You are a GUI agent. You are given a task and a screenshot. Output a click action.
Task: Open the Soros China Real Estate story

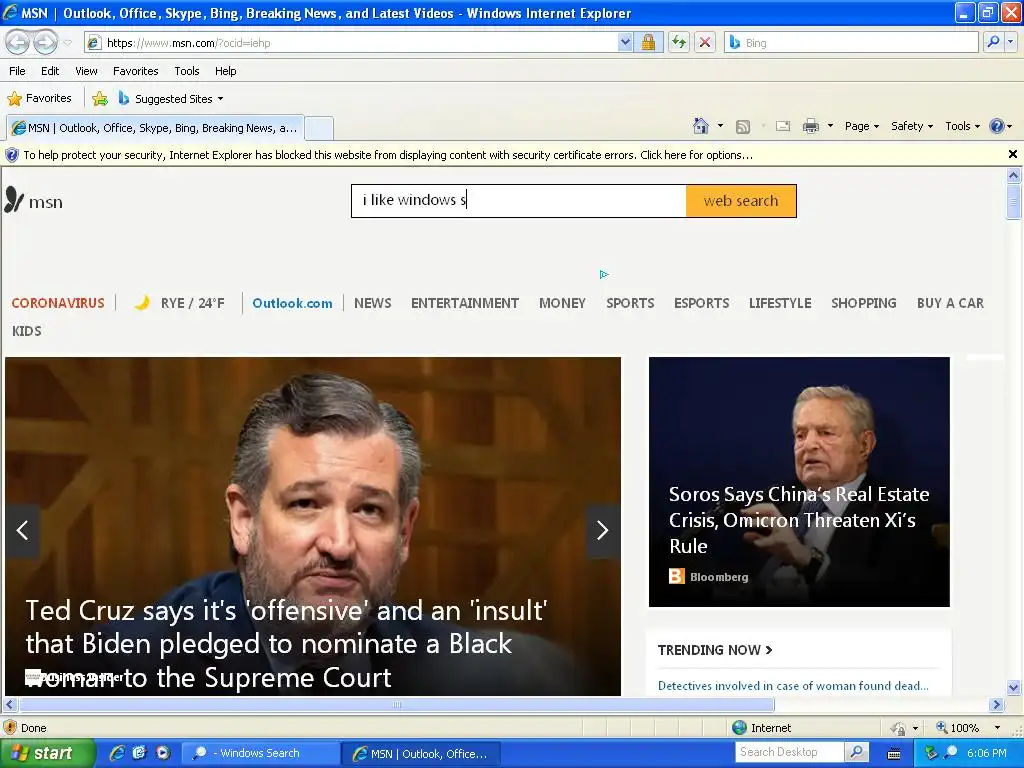(x=799, y=520)
